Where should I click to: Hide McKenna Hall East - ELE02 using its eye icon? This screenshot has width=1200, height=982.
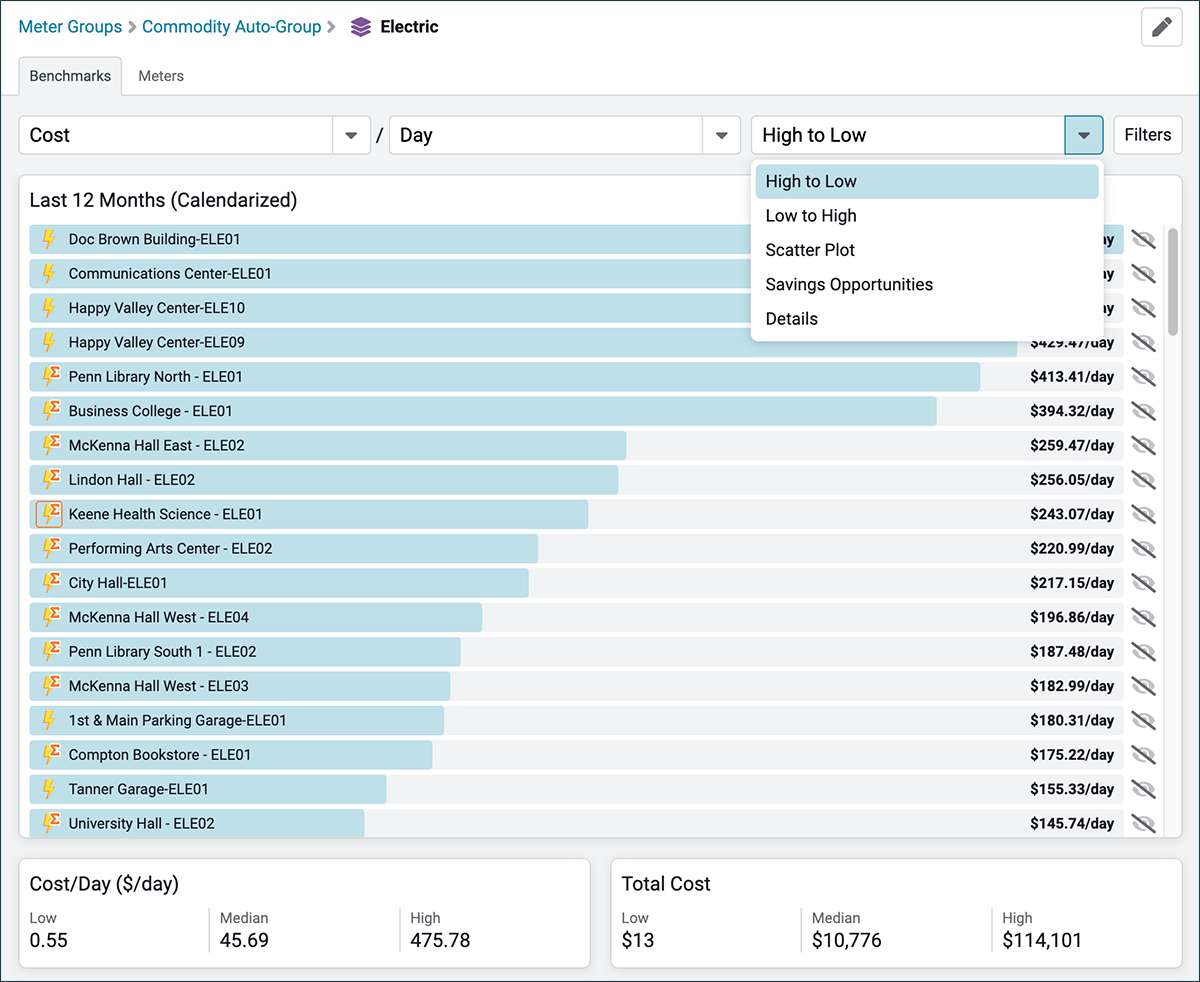click(1144, 445)
